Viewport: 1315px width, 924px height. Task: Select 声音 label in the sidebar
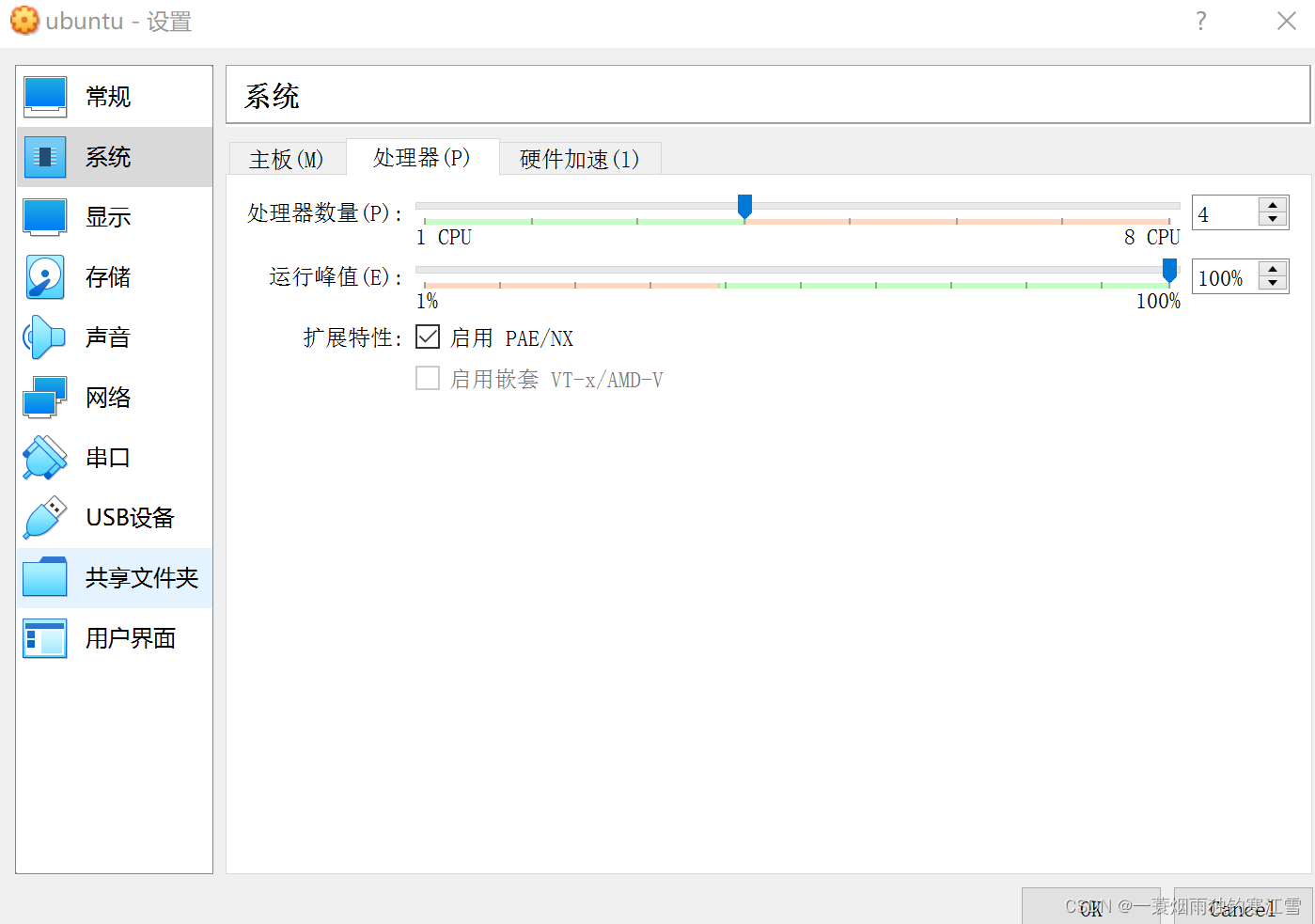pyautogui.click(x=108, y=337)
